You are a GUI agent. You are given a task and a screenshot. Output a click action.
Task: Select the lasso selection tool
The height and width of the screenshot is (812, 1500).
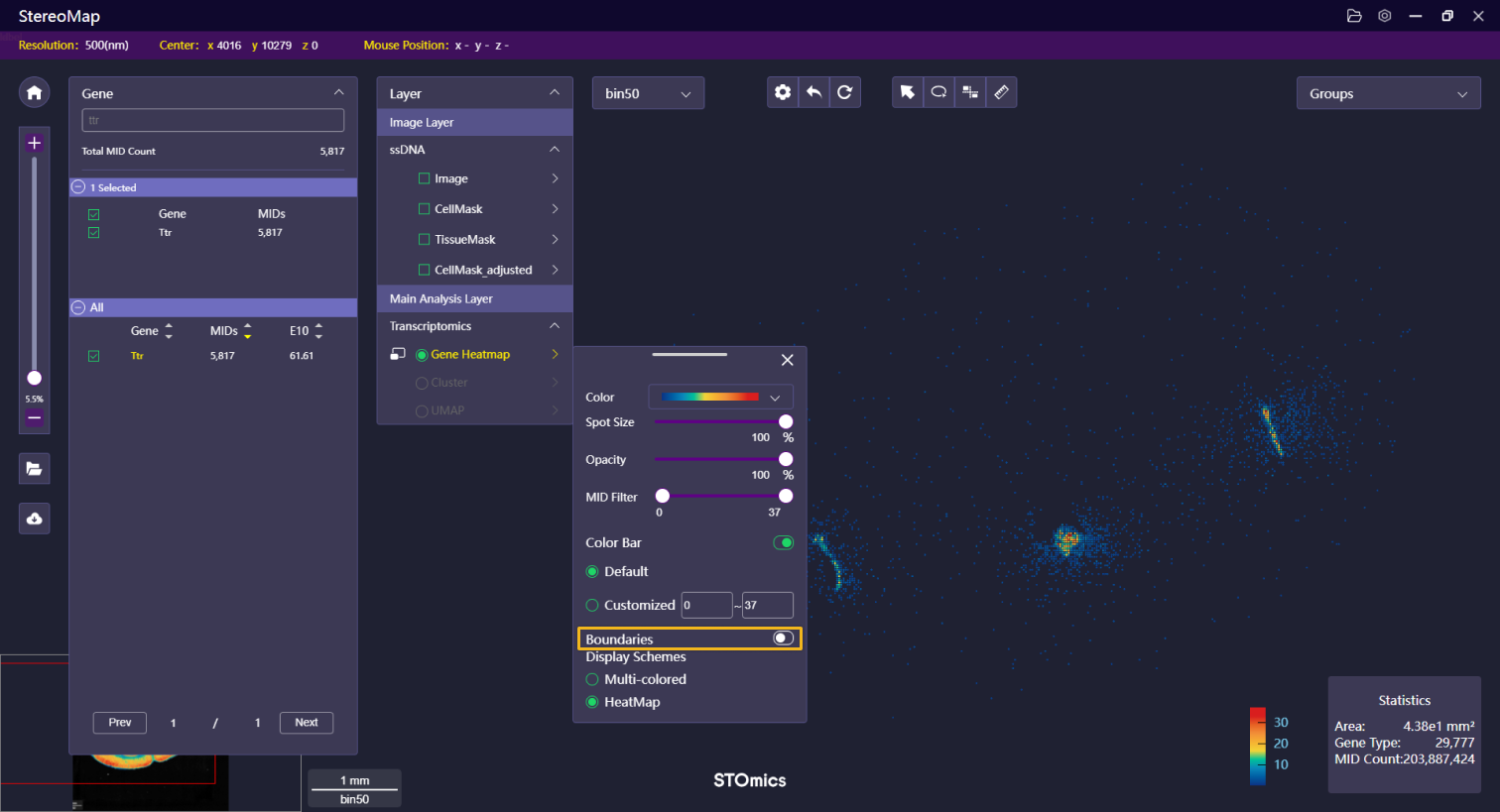(938, 92)
